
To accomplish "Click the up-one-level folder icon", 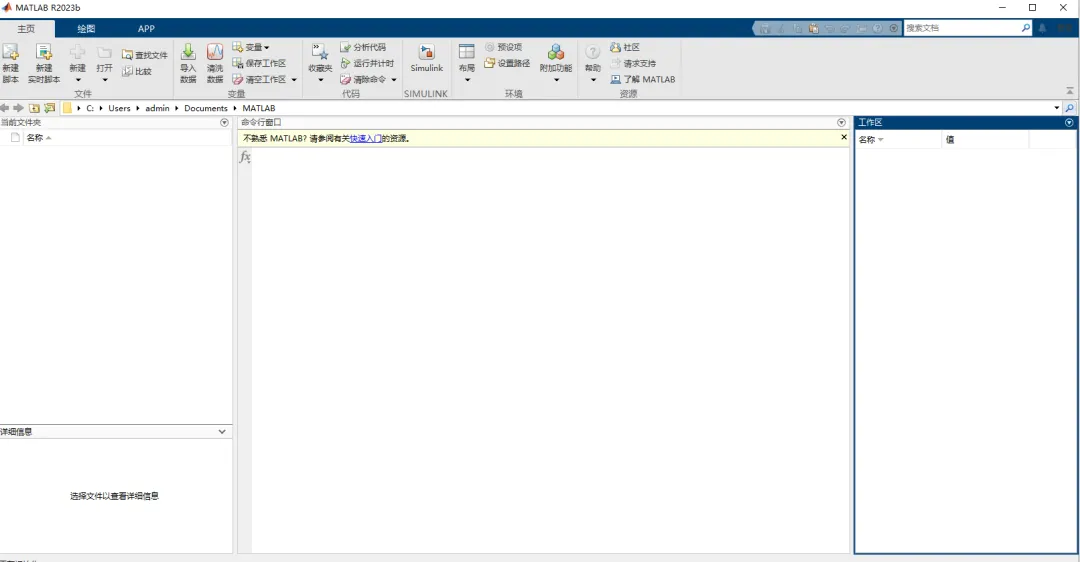I will click(34, 108).
